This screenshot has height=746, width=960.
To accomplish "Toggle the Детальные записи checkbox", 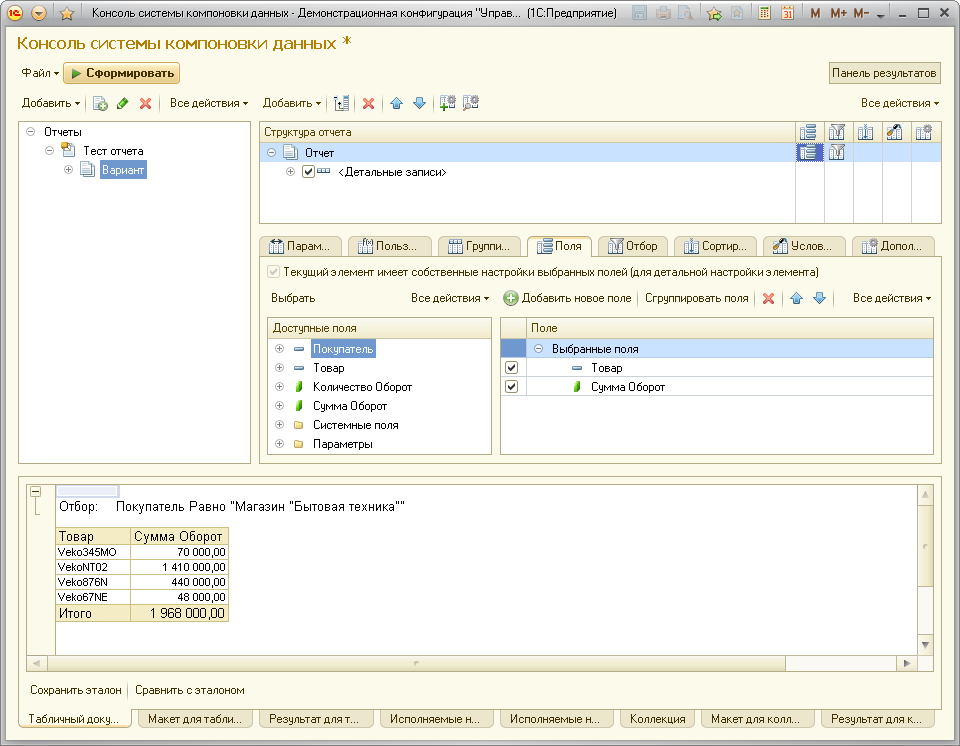I will tap(308, 172).
